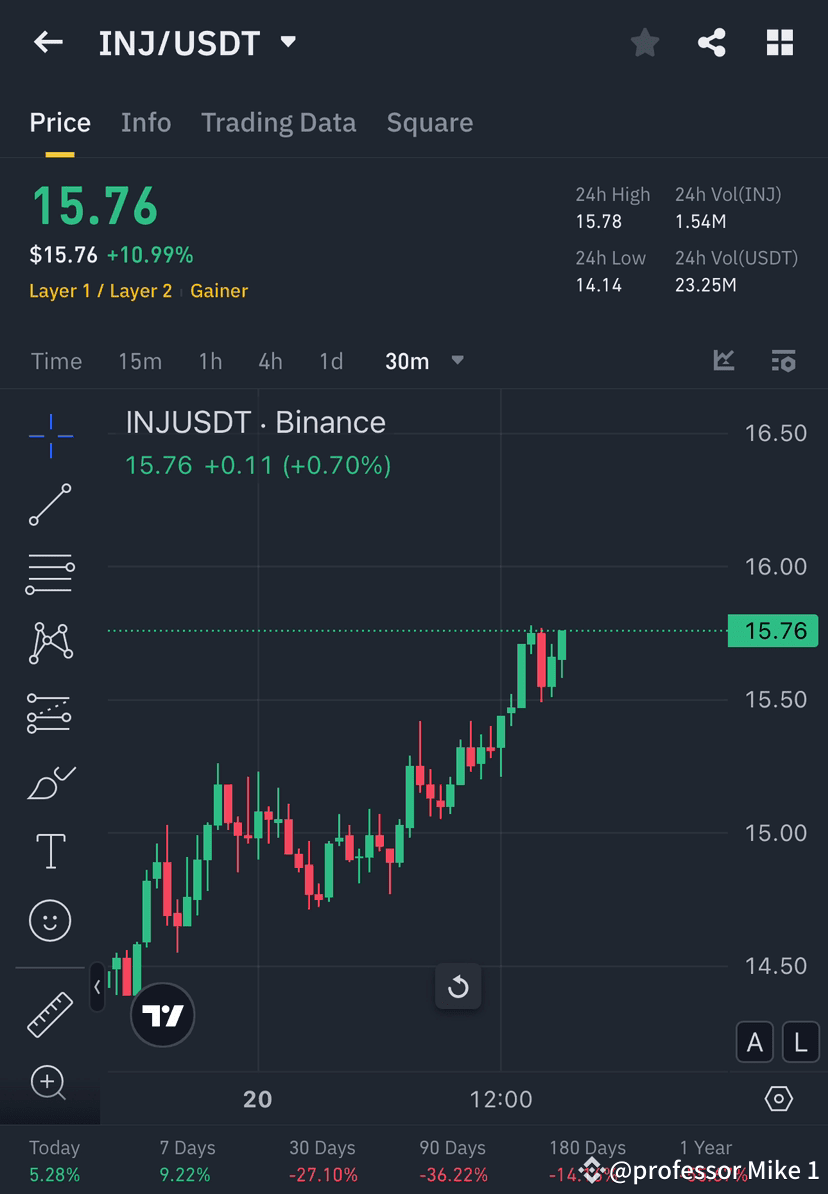Image resolution: width=828 pixels, height=1194 pixels.
Task: Add INJ/USDT to favorites
Action: point(644,42)
